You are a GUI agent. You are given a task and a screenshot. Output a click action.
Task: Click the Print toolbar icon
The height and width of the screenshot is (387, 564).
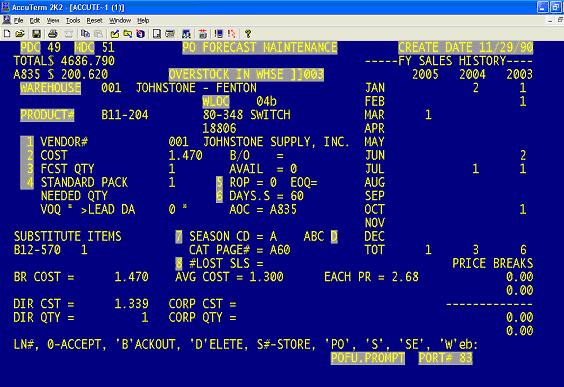(x=53, y=34)
